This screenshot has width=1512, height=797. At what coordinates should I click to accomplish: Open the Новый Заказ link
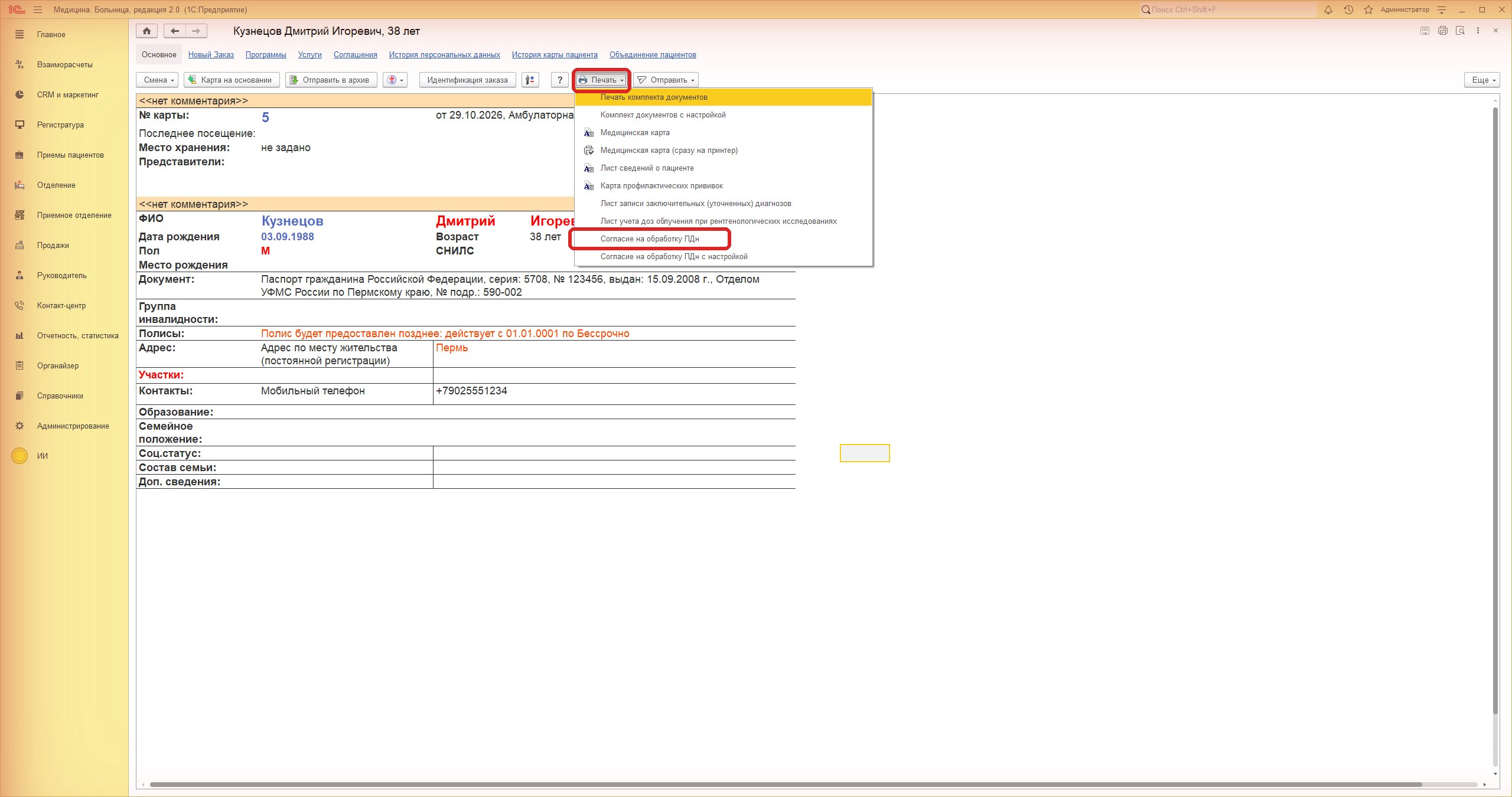point(211,54)
